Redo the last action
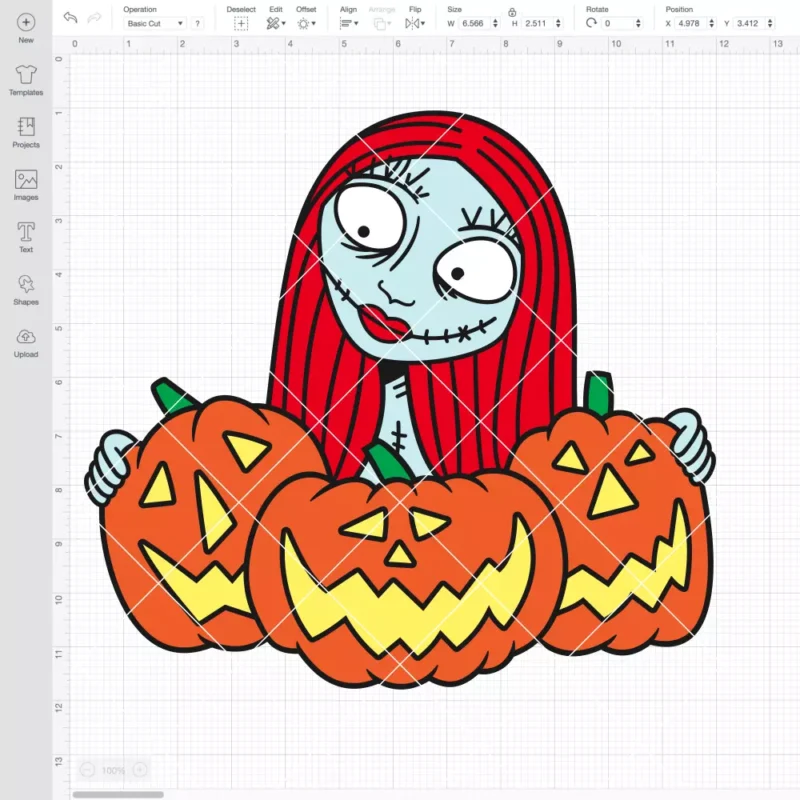This screenshot has height=800, width=800. [94, 17]
